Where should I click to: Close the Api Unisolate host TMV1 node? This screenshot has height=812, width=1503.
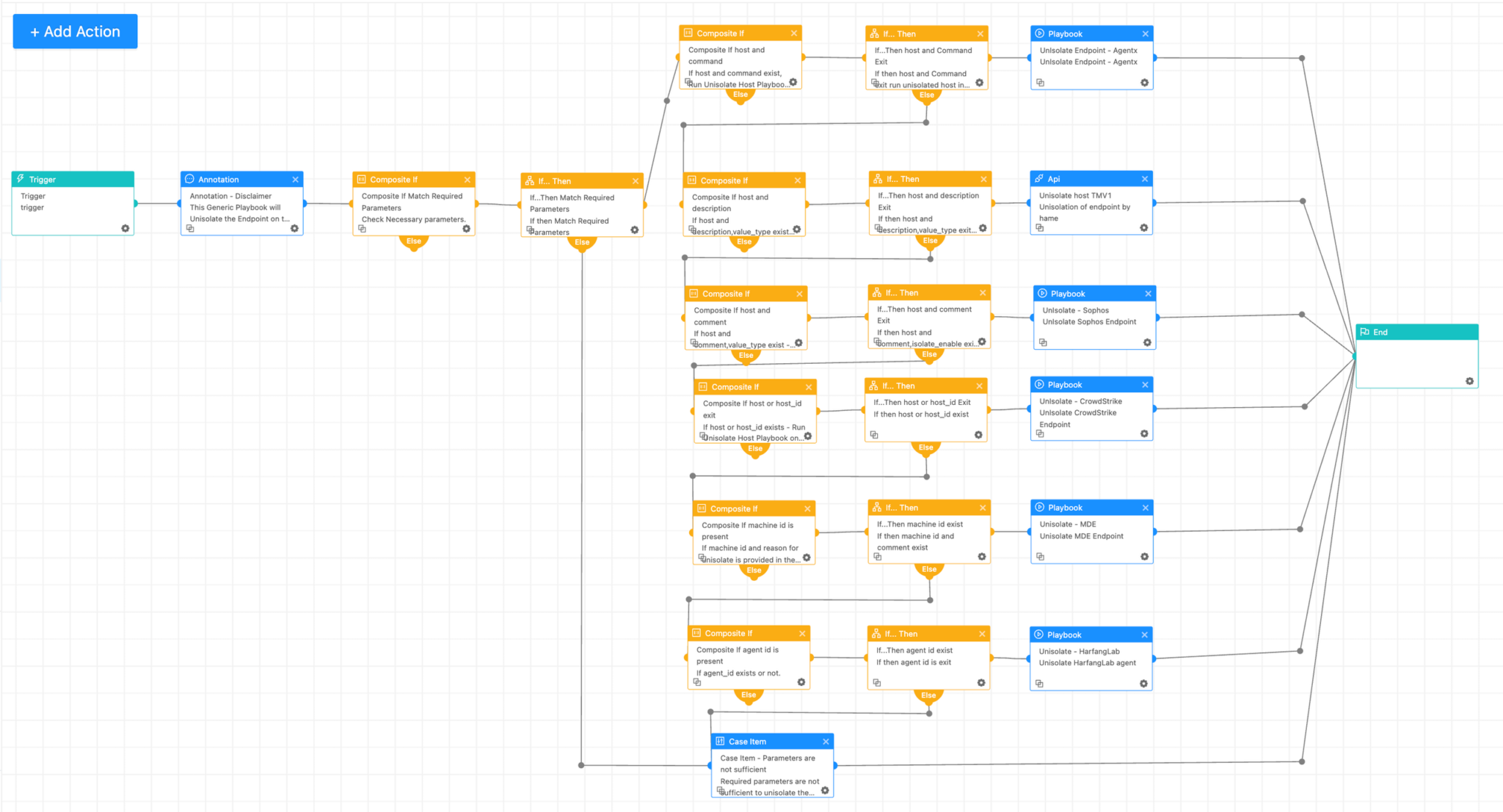(x=1144, y=179)
